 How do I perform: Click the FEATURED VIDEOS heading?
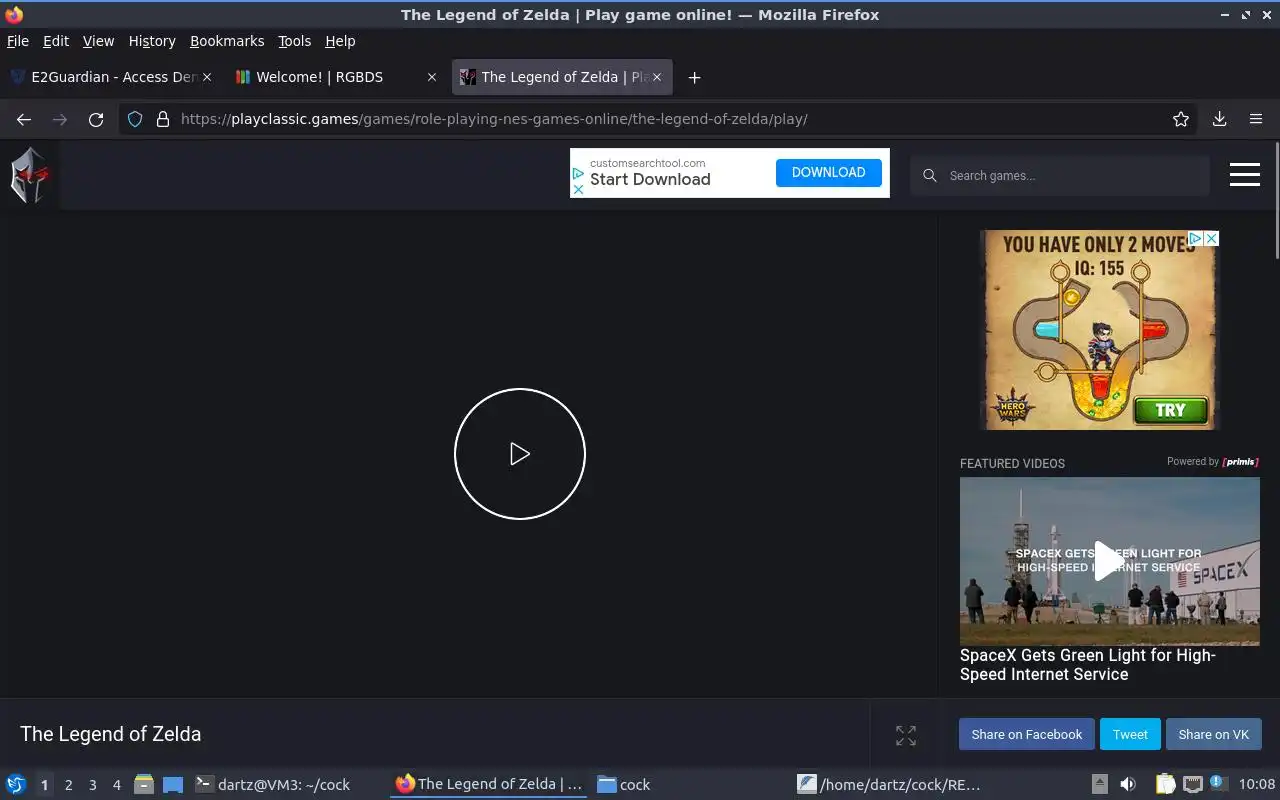point(1012,464)
